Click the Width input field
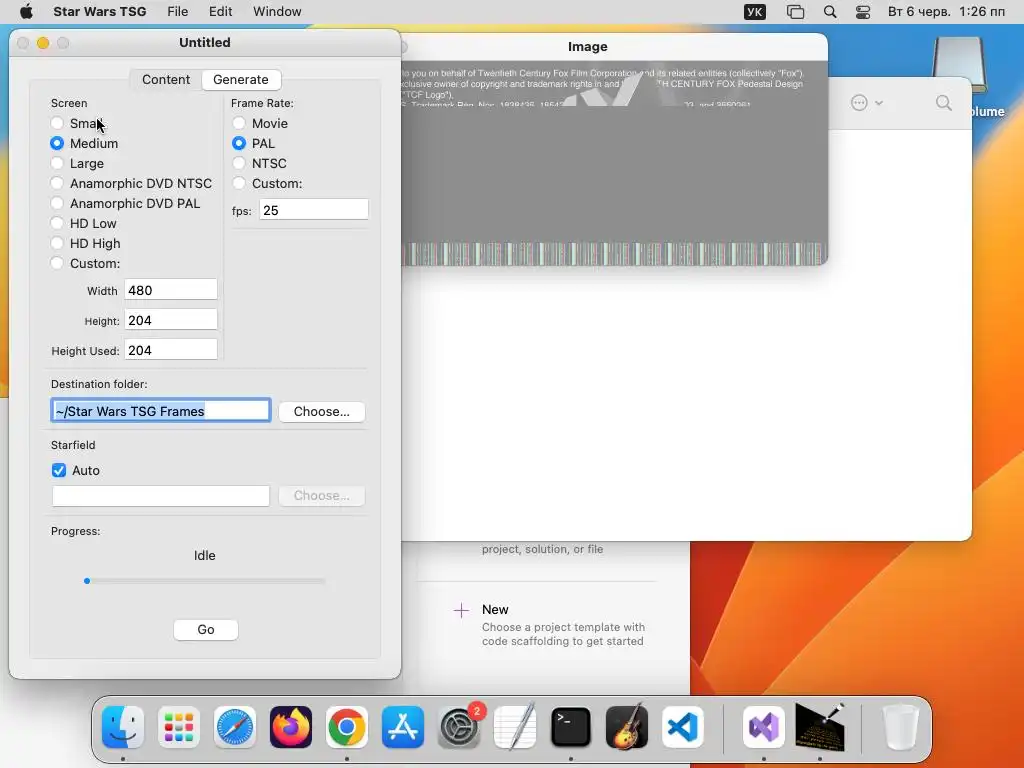Screen dimensions: 1024x768 pos(170,291)
